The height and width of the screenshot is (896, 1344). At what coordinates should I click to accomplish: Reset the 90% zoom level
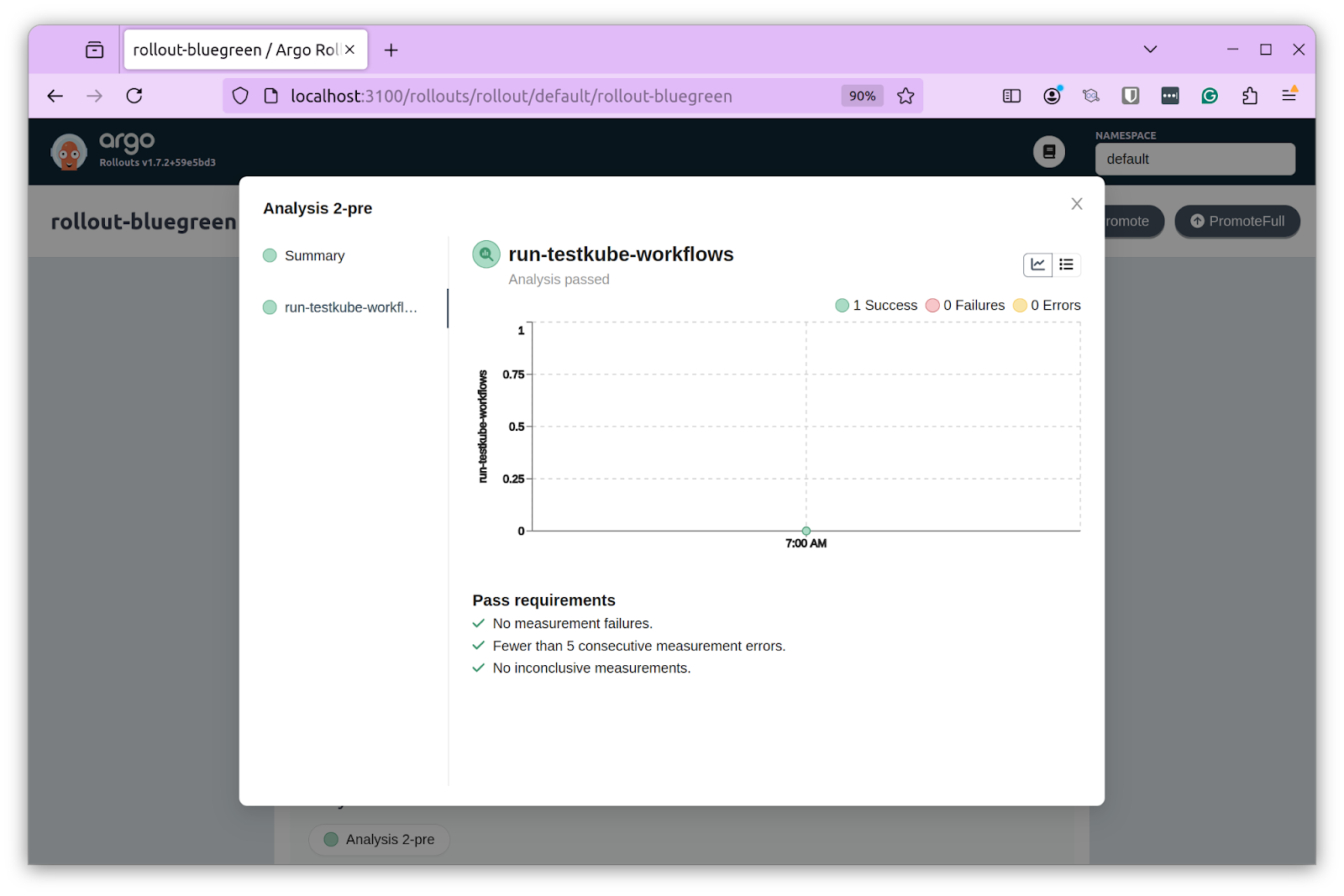point(862,96)
